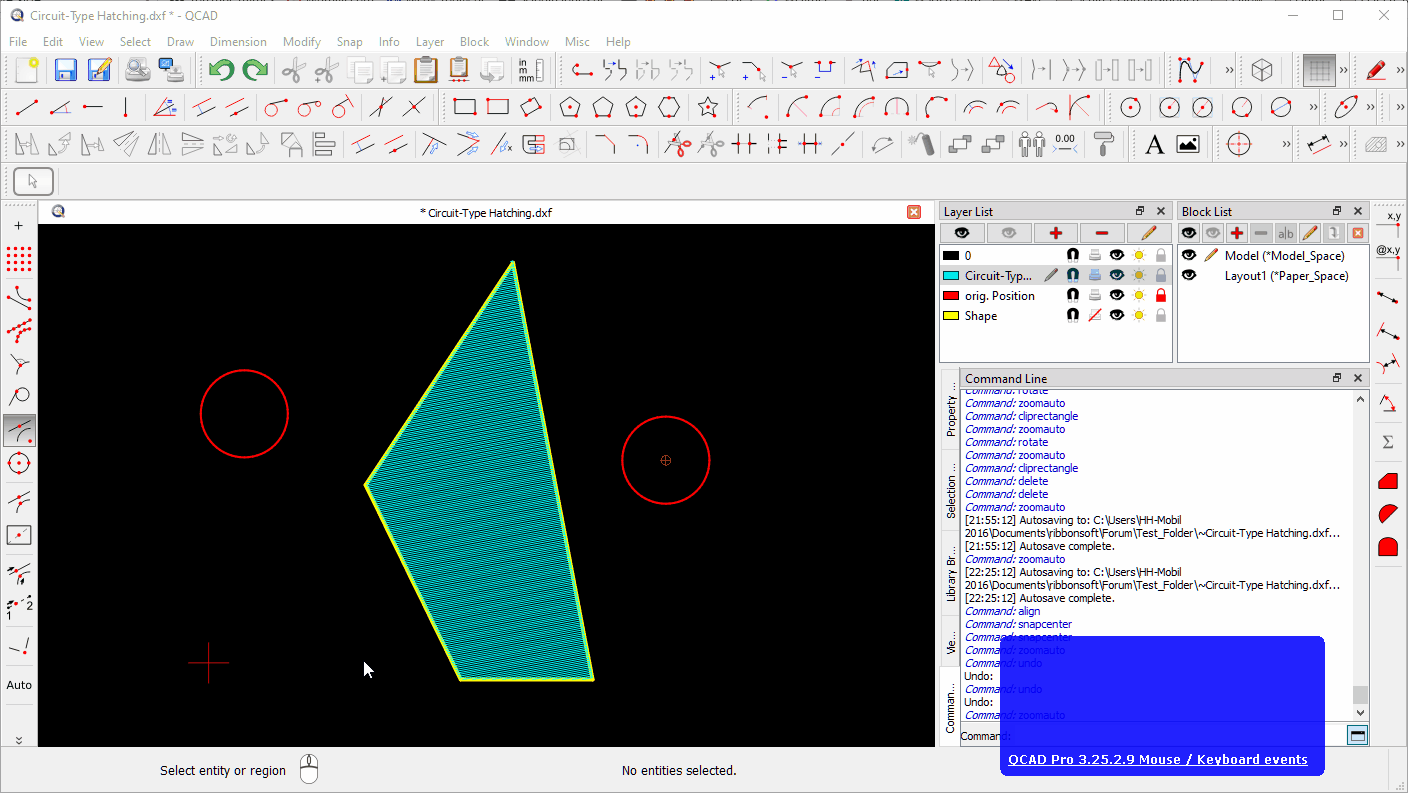The image size is (1408, 793).
Task: Unlock the orig. Position layer
Action: [x=1161, y=295]
